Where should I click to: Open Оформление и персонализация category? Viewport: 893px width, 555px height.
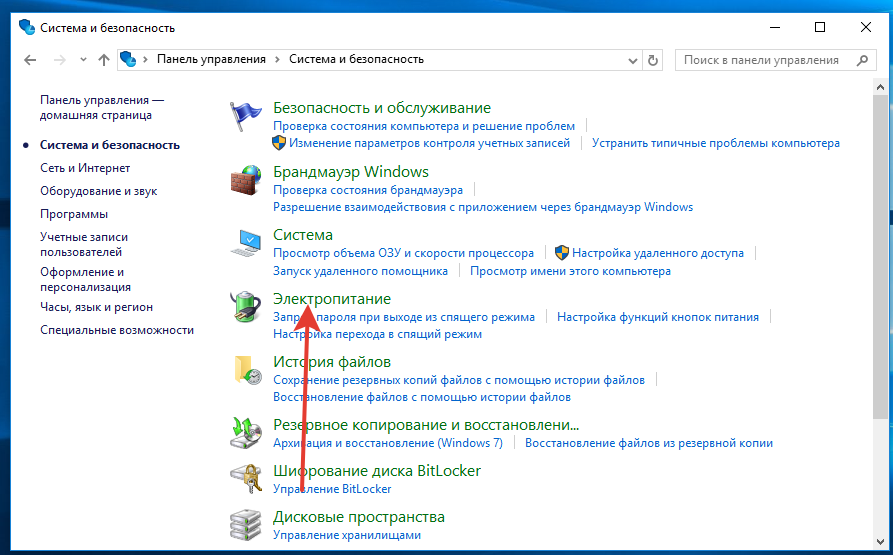(85, 279)
